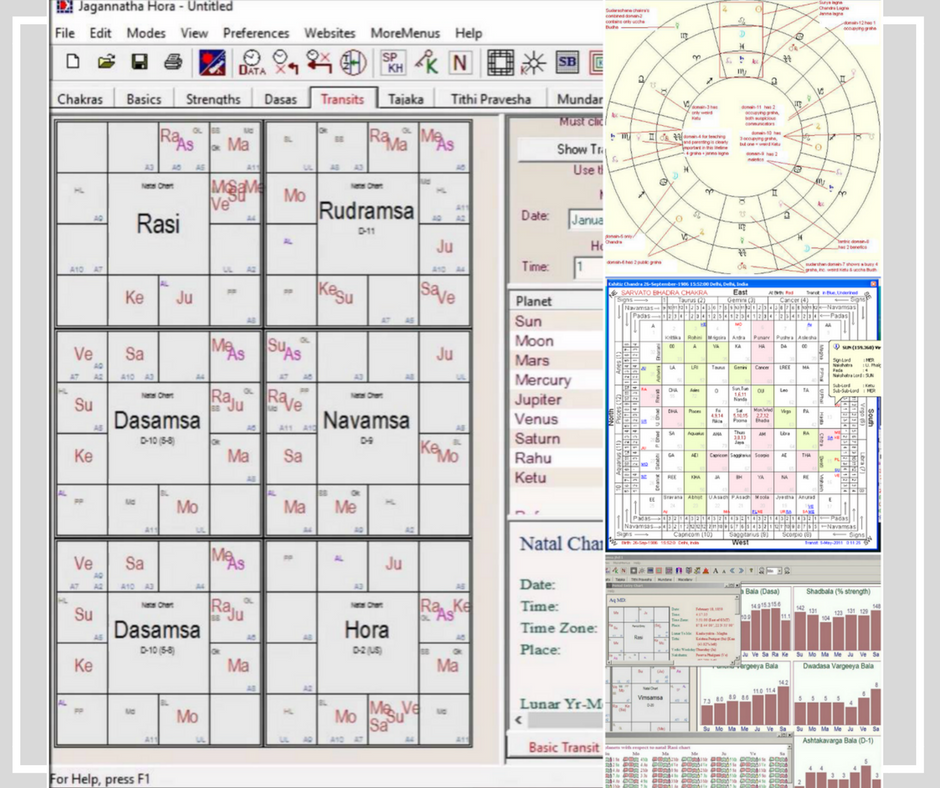Click the green K key icon

[427, 63]
